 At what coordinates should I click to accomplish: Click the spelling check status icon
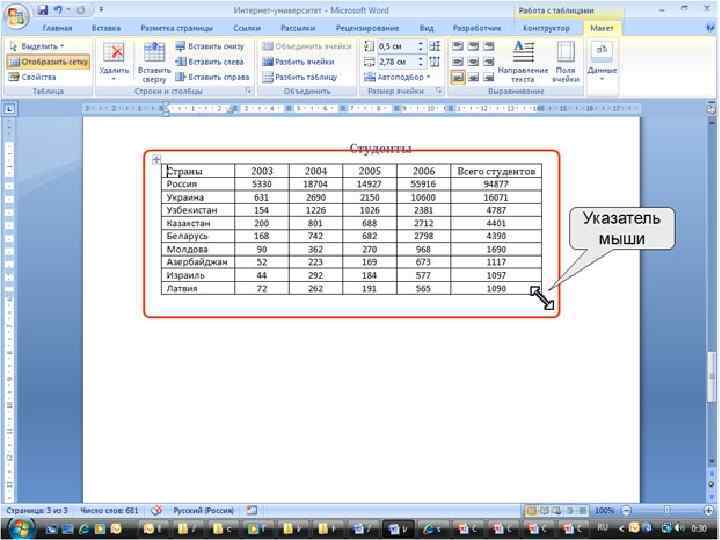pyautogui.click(x=157, y=510)
